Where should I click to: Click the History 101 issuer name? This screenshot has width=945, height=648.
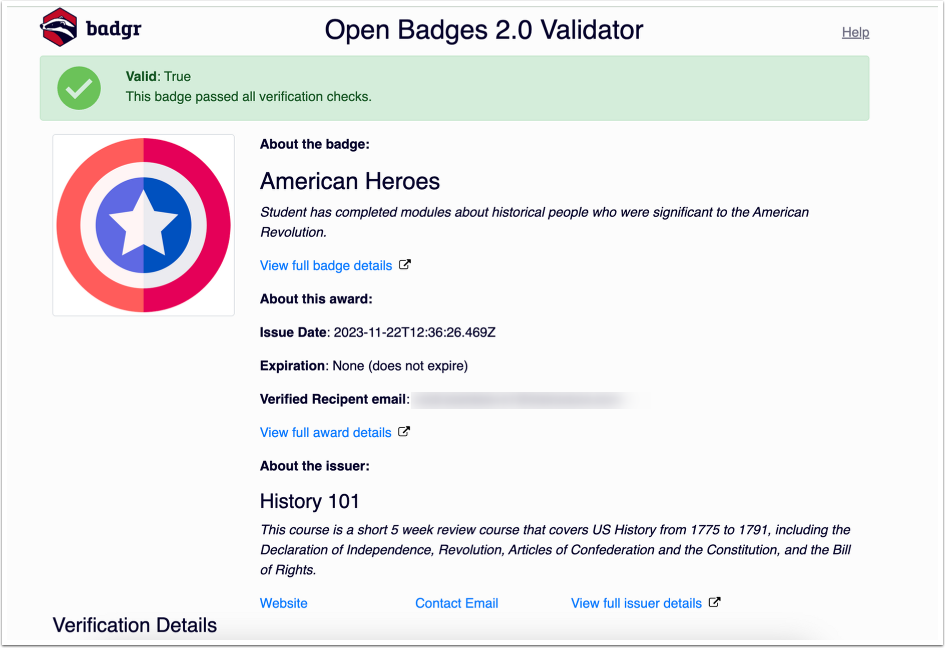click(309, 501)
